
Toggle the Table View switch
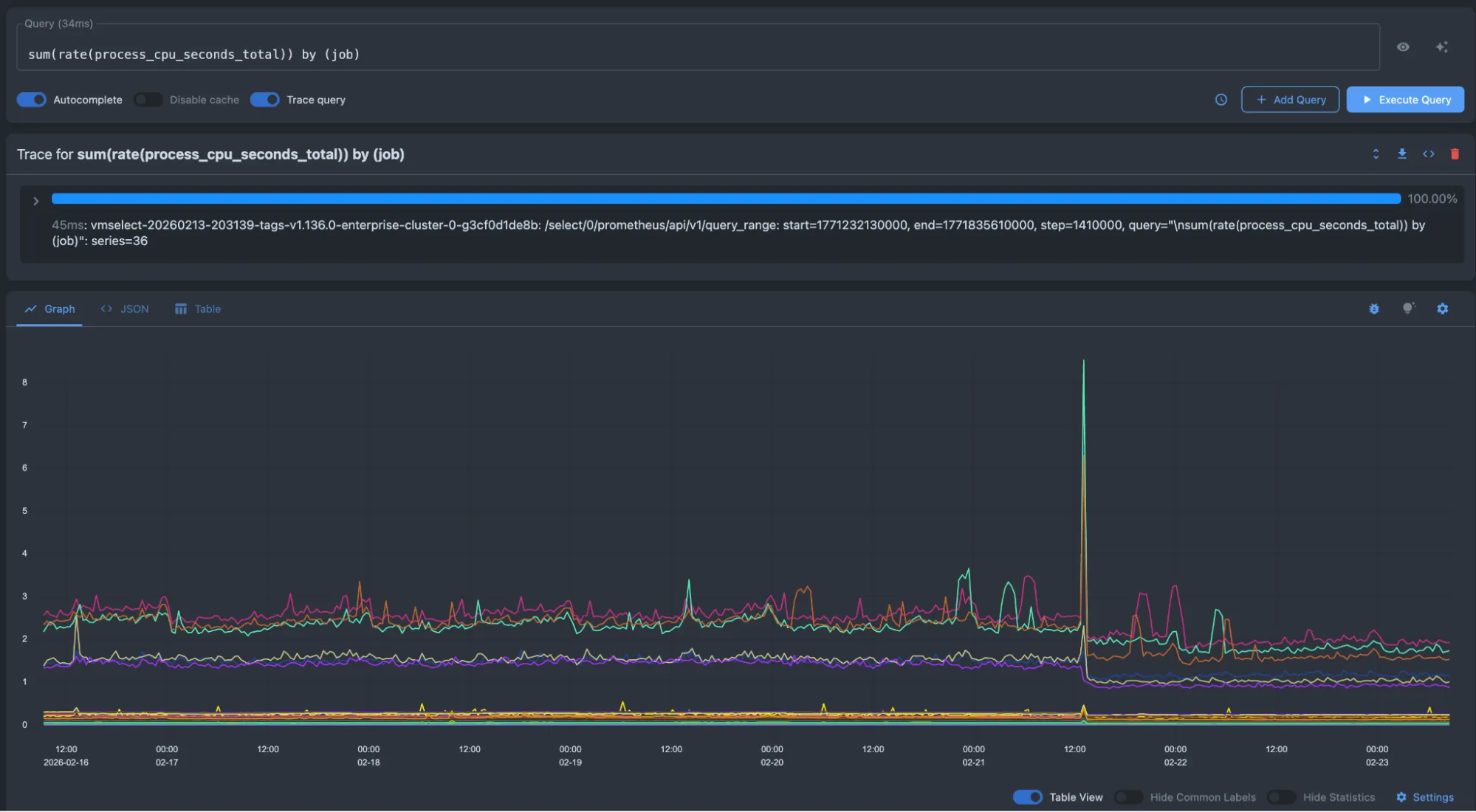coord(1027,797)
